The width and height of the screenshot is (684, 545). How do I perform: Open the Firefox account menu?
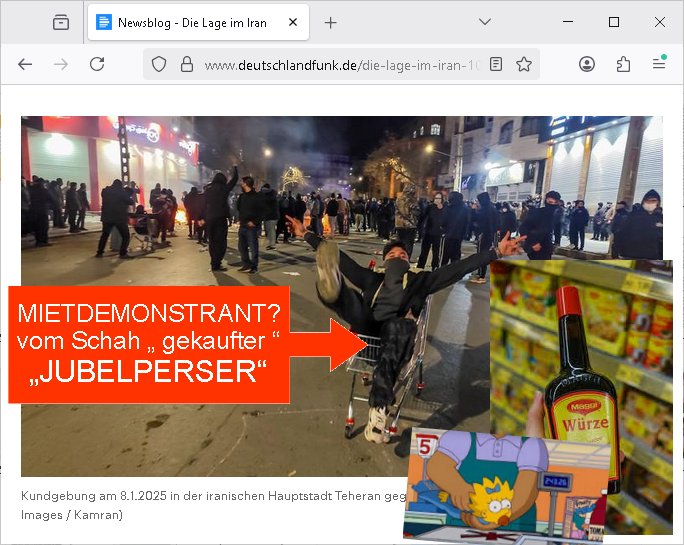[587, 64]
